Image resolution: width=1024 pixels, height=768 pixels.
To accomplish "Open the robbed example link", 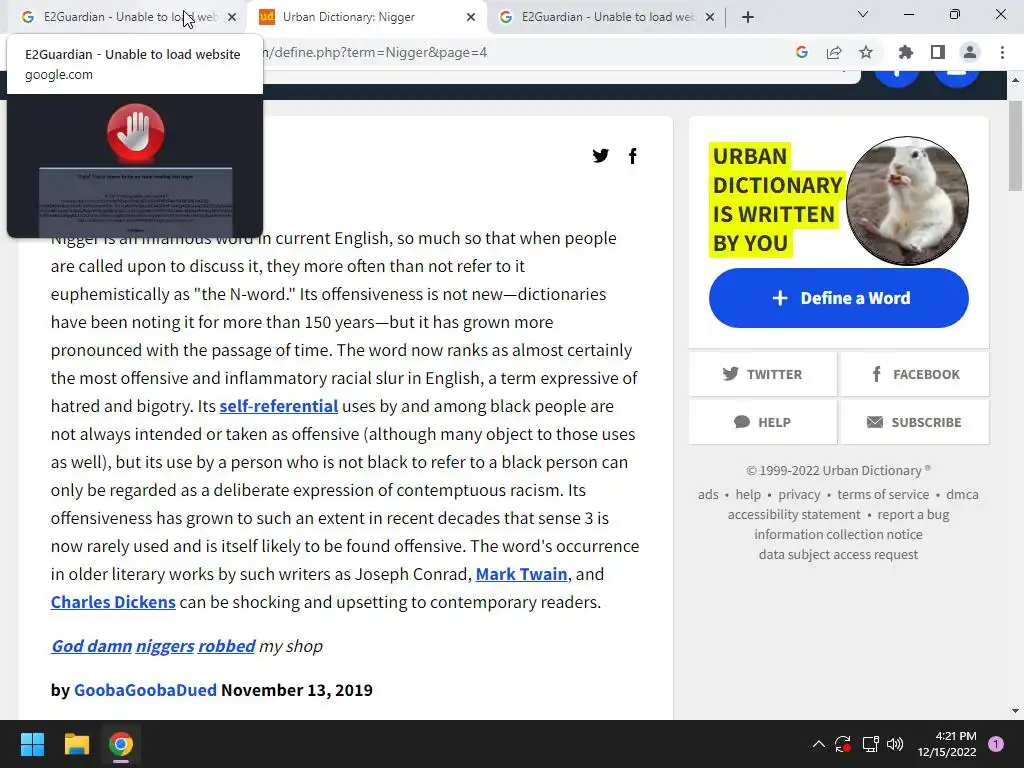I will tap(227, 646).
